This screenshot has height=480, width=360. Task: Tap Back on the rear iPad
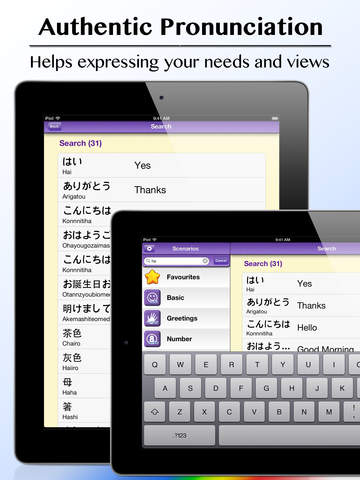click(x=54, y=126)
